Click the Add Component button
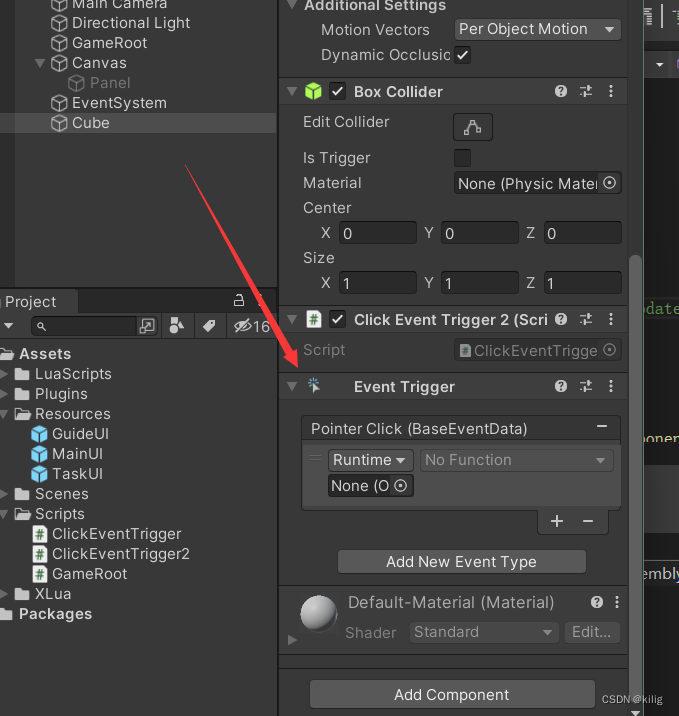Image resolution: width=679 pixels, height=716 pixels. coord(451,695)
